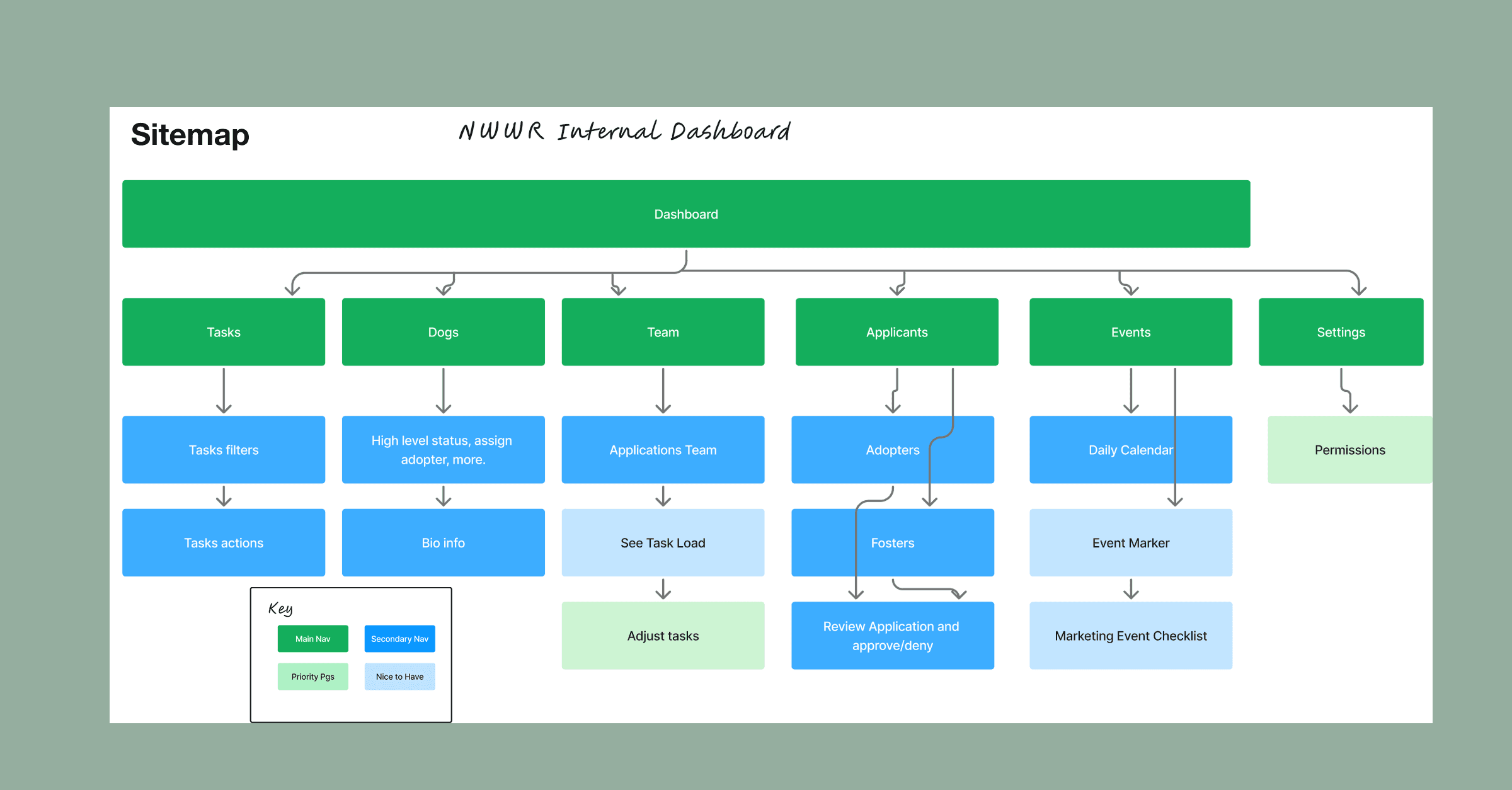
Task: Select the Tasks main nav box
Action: (224, 332)
